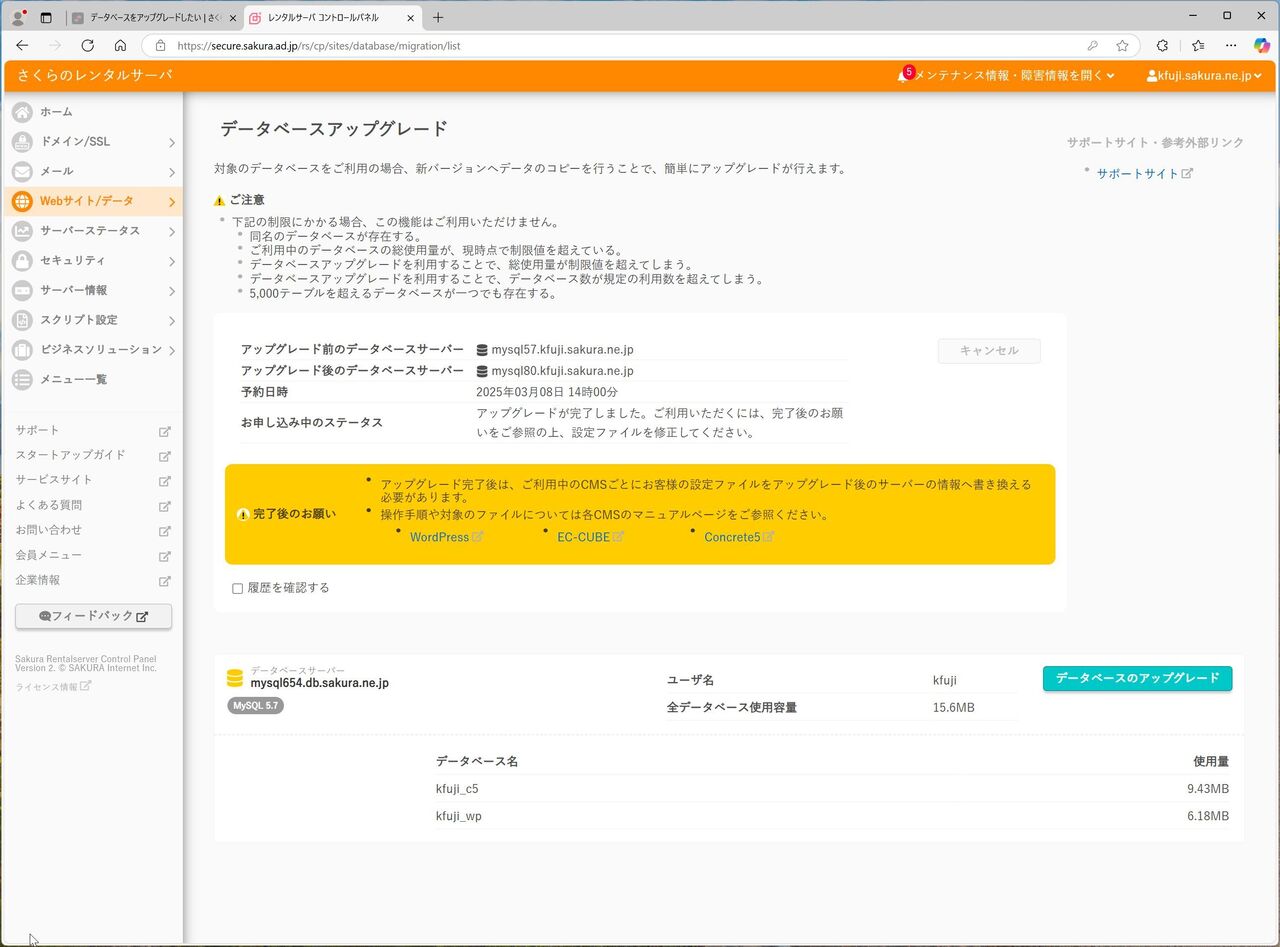Click the database icon beside mysql57.kfuji.sakura.ne.jp

coord(482,350)
